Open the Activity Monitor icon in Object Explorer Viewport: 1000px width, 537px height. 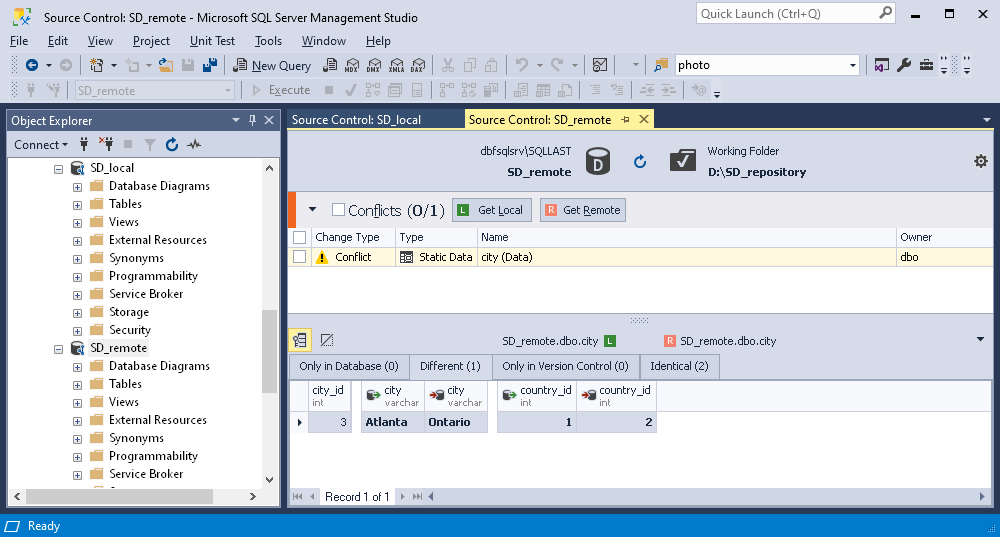pos(194,145)
